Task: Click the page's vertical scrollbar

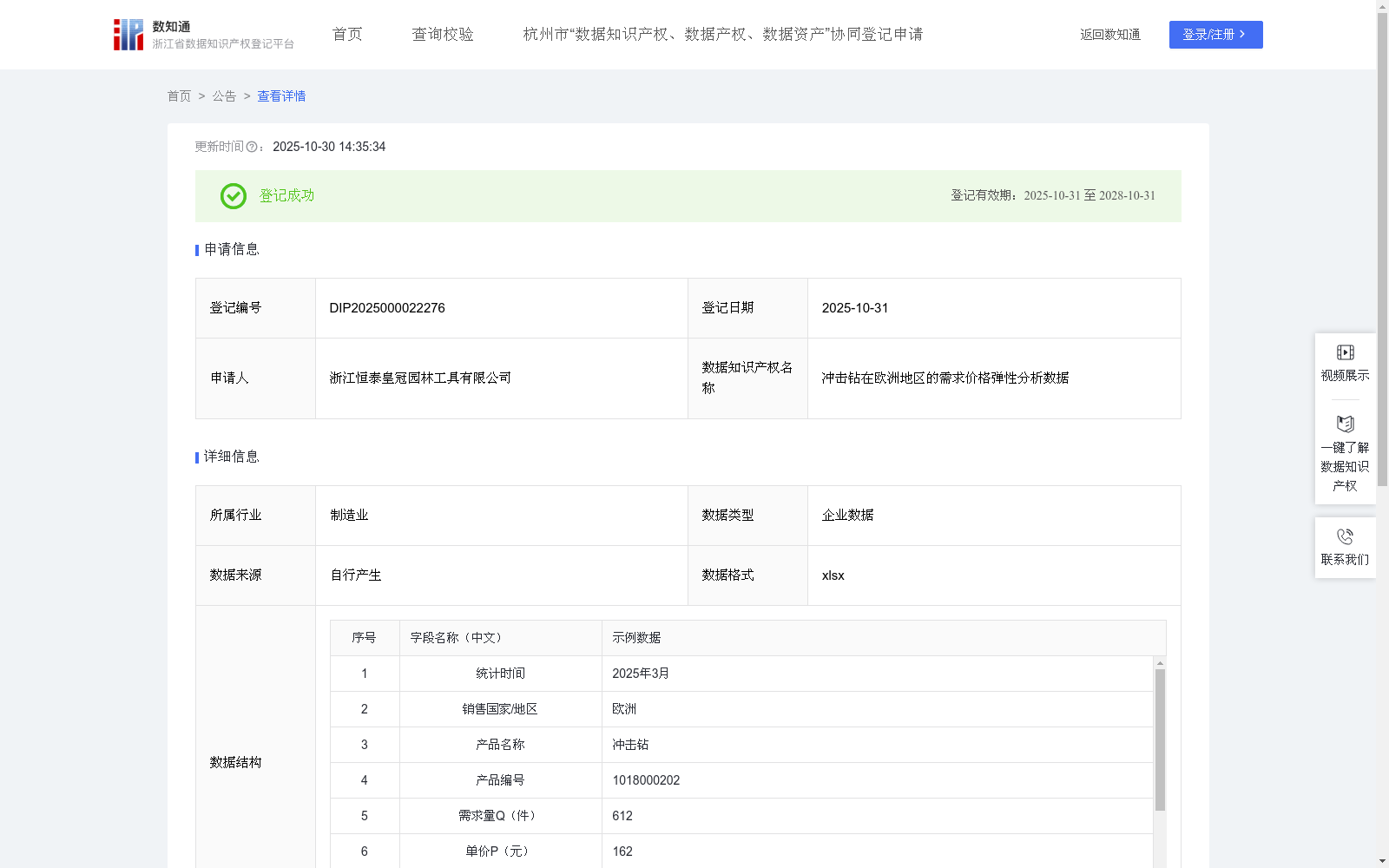Action: coord(1382,249)
